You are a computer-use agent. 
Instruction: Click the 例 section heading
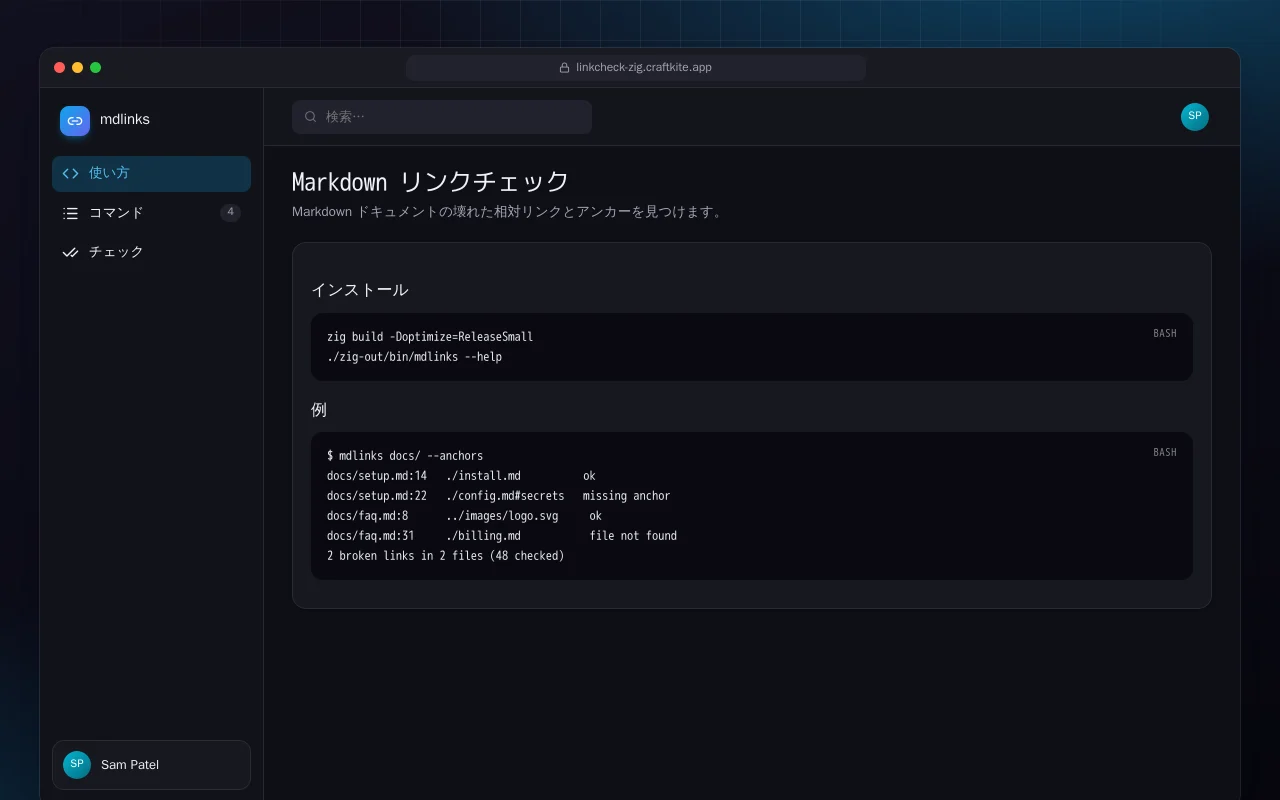click(319, 410)
